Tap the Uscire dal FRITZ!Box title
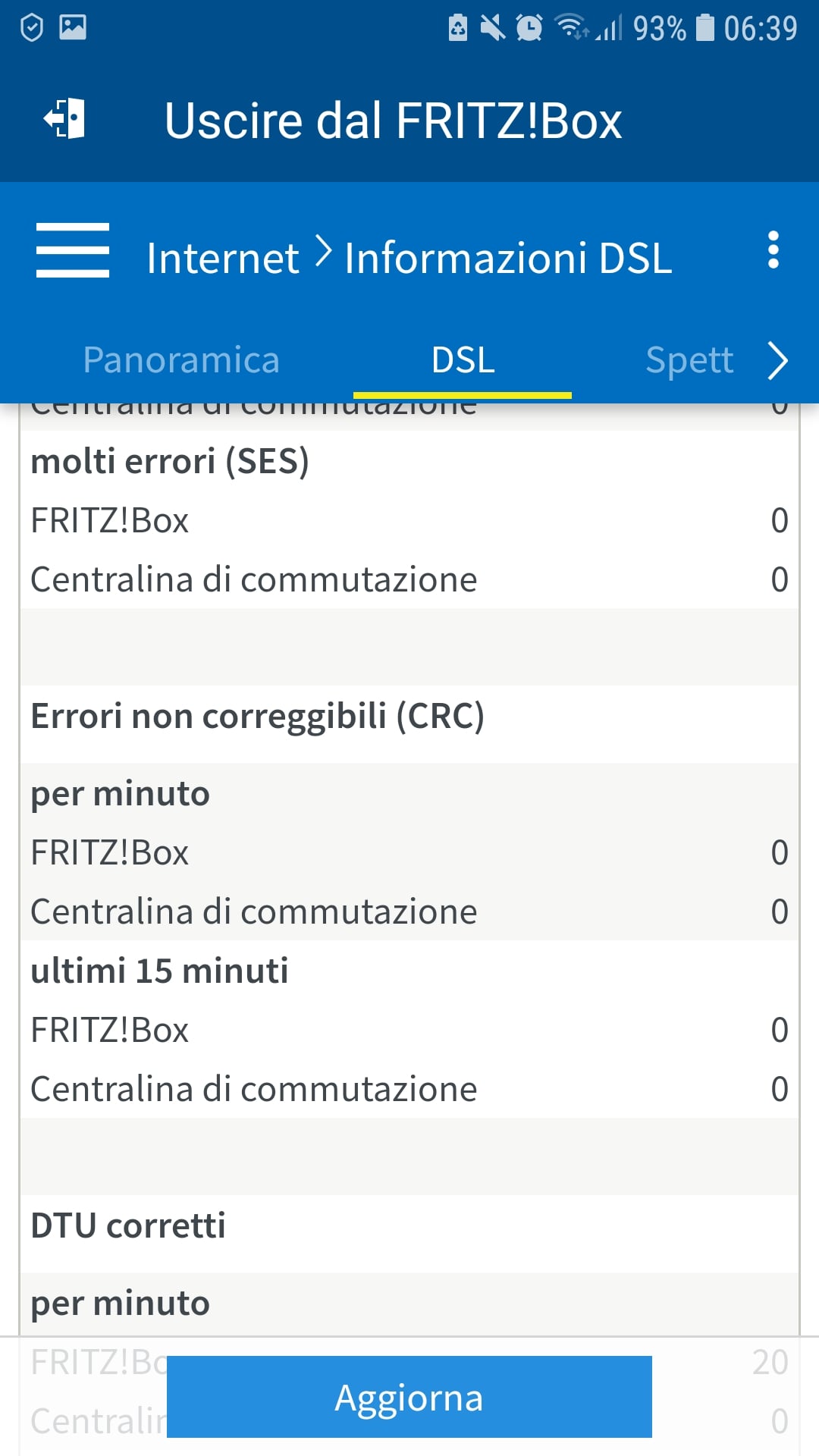 pos(393,121)
